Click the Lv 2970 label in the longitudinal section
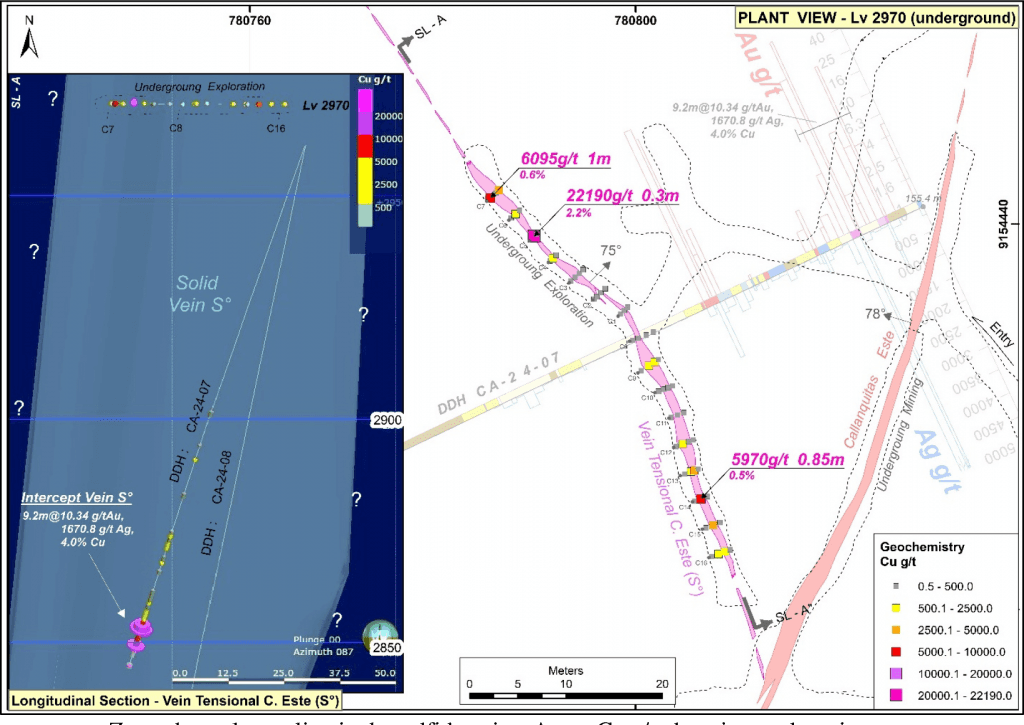1024x725 pixels. click(x=326, y=105)
